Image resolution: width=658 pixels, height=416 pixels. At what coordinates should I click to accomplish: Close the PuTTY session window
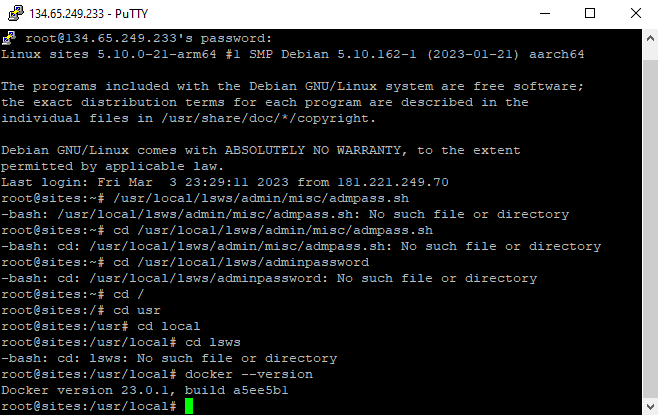(x=636, y=13)
